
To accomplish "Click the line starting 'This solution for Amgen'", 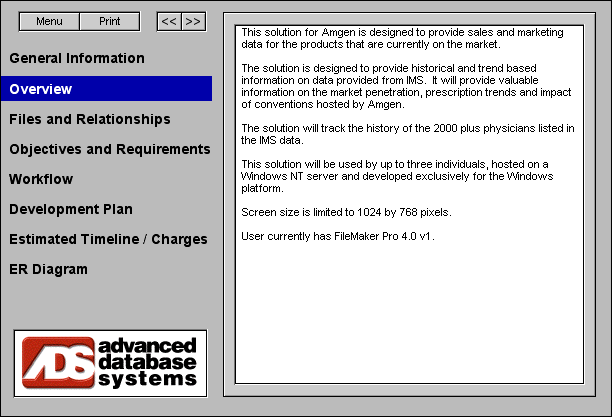I will coord(402,32).
